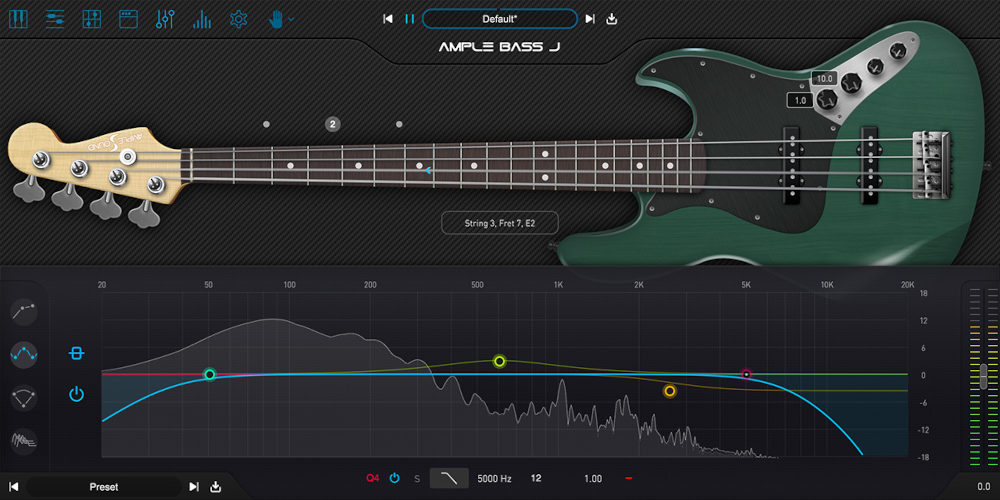
Task: Click the 1K frequency axis label
Action: pyautogui.click(x=558, y=284)
